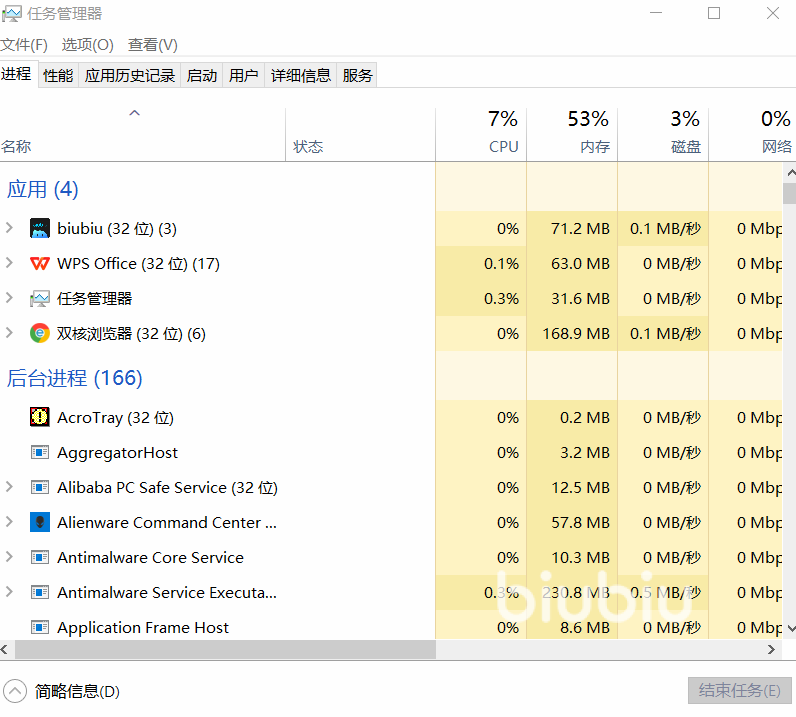Open the 选项 menu

[x=88, y=45]
